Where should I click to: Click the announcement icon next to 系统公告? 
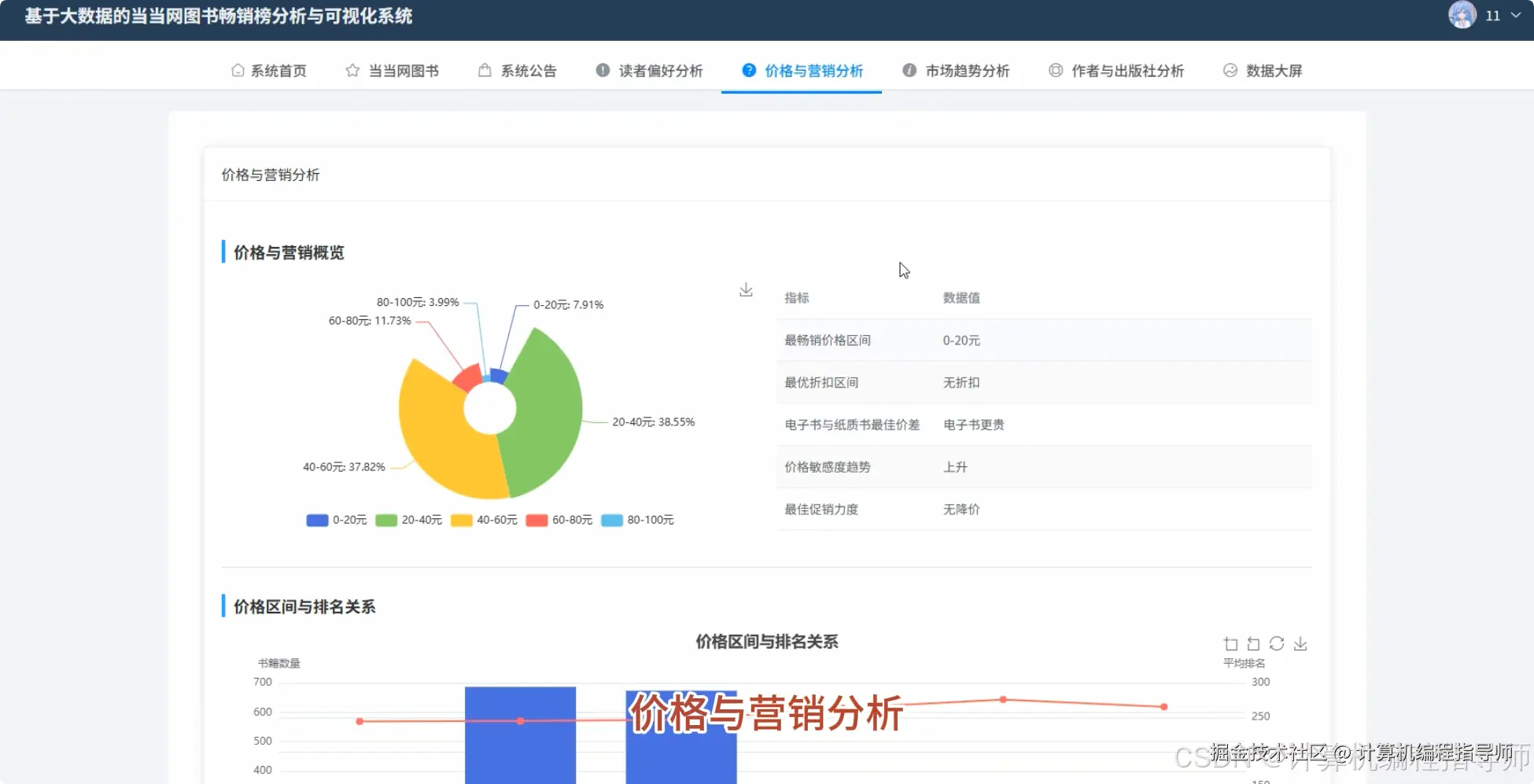coord(484,70)
